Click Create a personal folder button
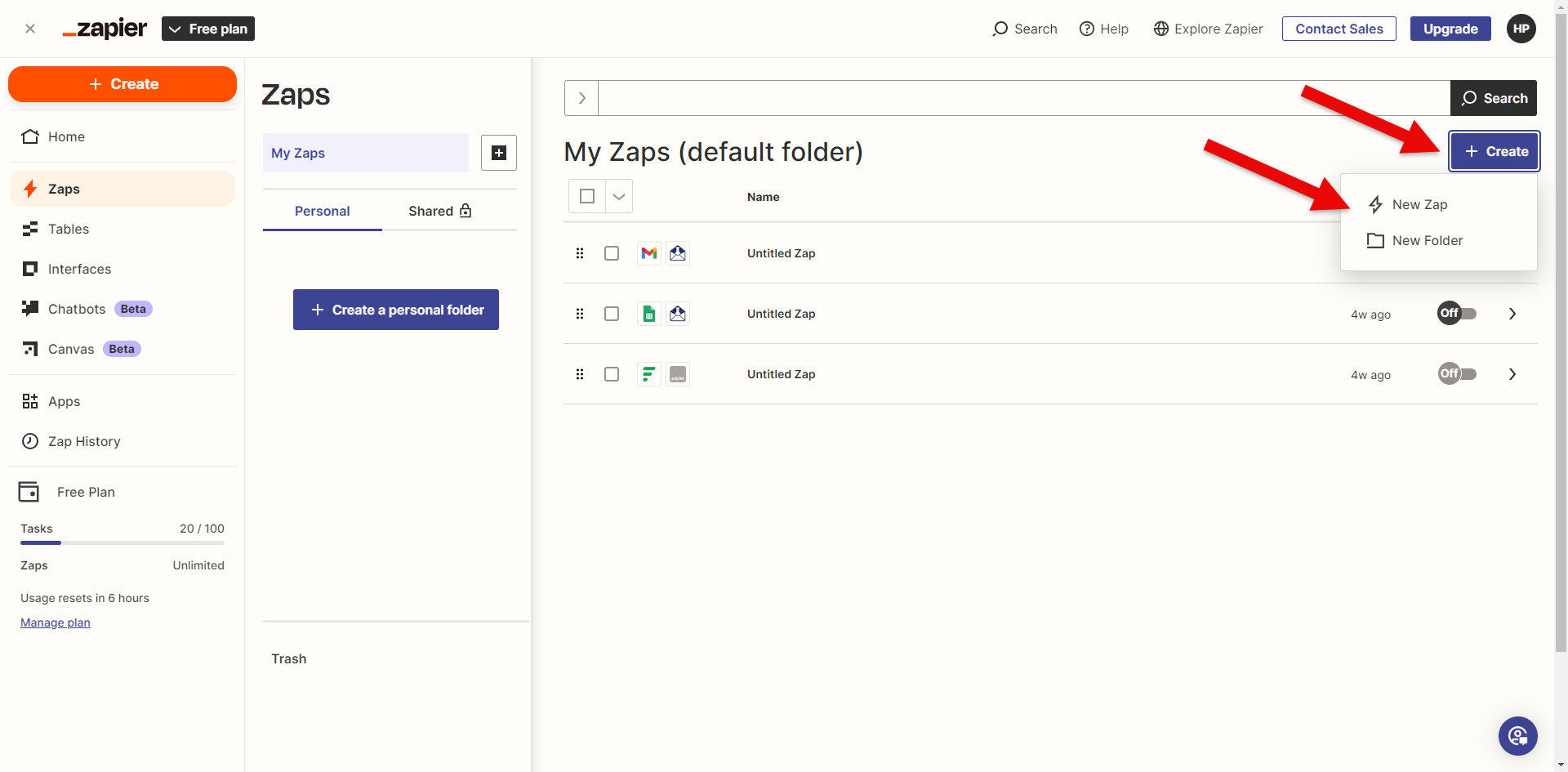The image size is (1568, 772). click(396, 310)
